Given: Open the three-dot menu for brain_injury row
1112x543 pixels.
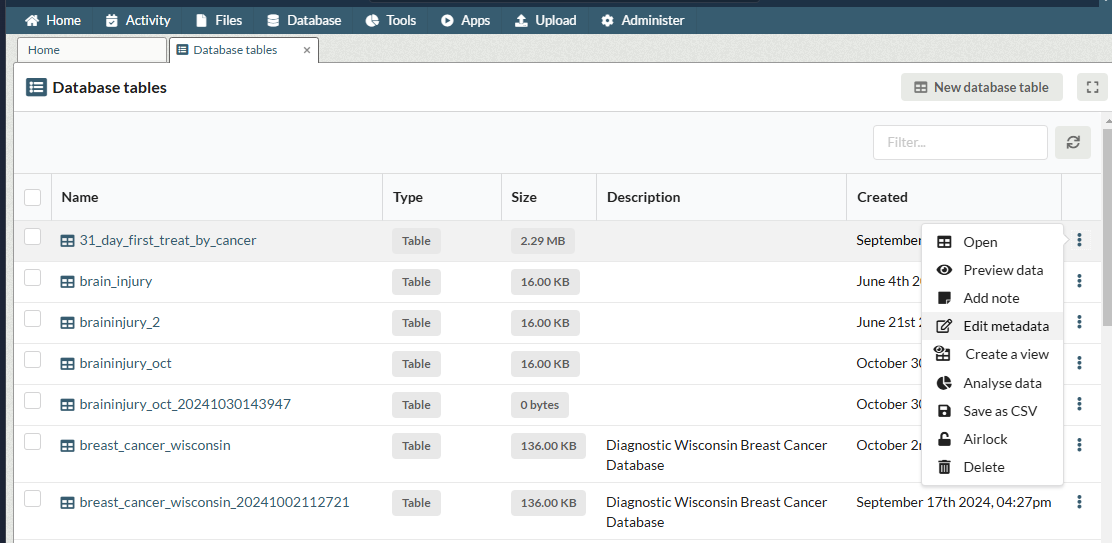Looking at the screenshot, I should (1079, 281).
